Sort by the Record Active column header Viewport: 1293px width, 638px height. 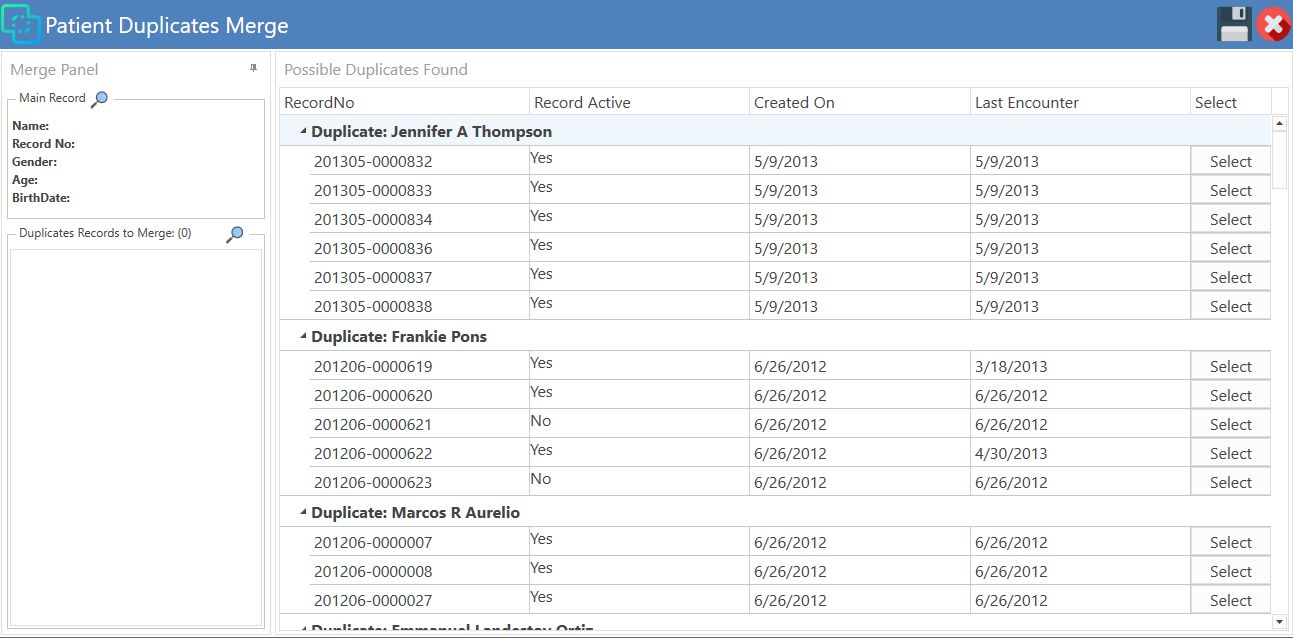tap(639, 102)
